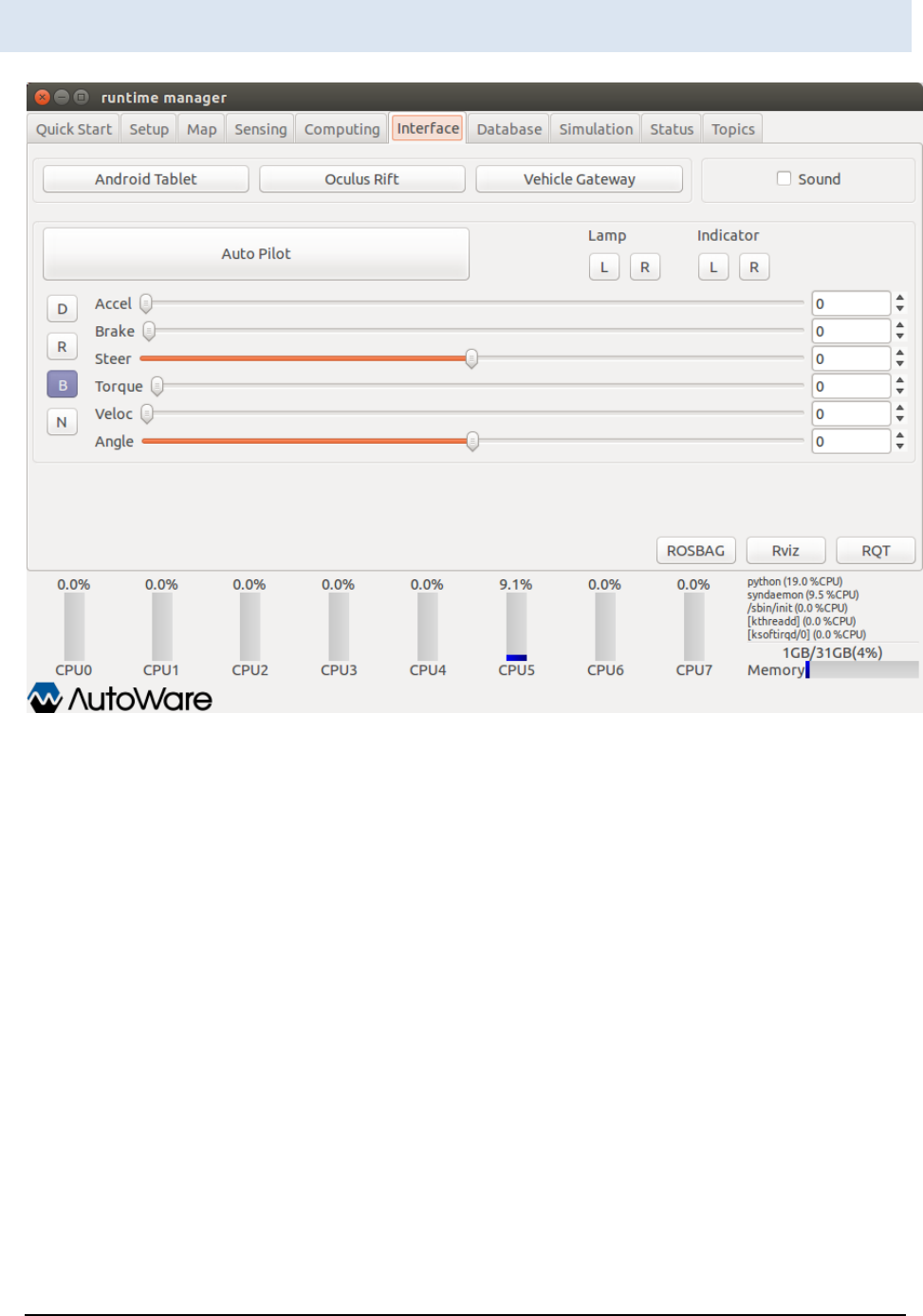Decrease Steer value with down arrow
This screenshot has width=923, height=1316.
coord(899,364)
